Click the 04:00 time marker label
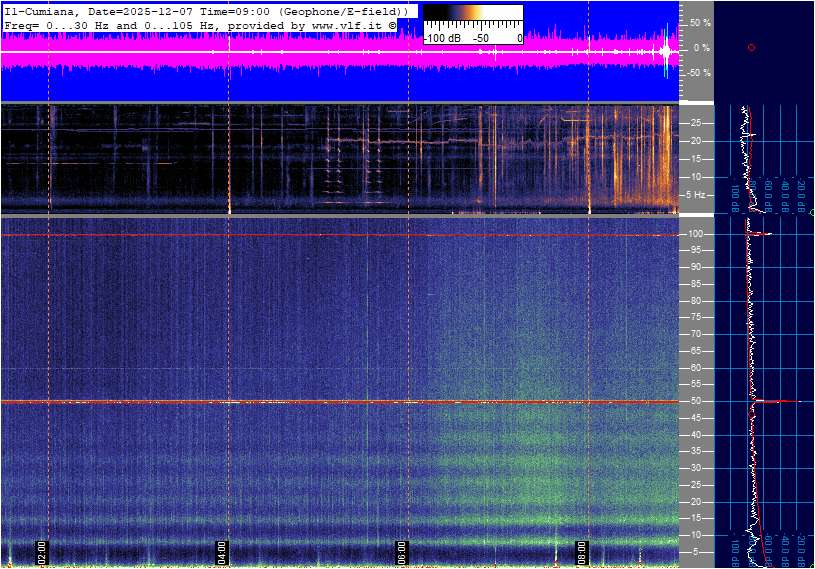Image resolution: width=815 pixels, height=569 pixels. (x=222, y=551)
